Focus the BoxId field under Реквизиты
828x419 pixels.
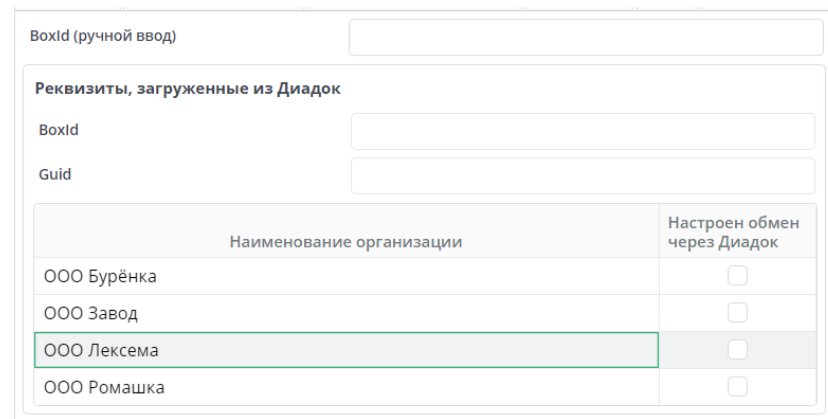tap(583, 131)
